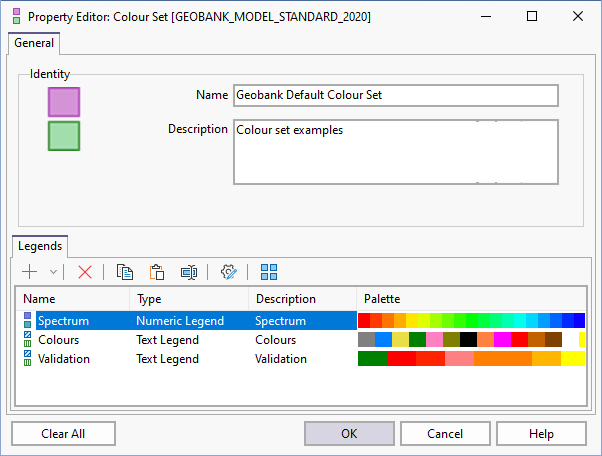Switch legend list view using the grid icon
Image resolution: width=602 pixels, height=456 pixels.
click(x=269, y=272)
